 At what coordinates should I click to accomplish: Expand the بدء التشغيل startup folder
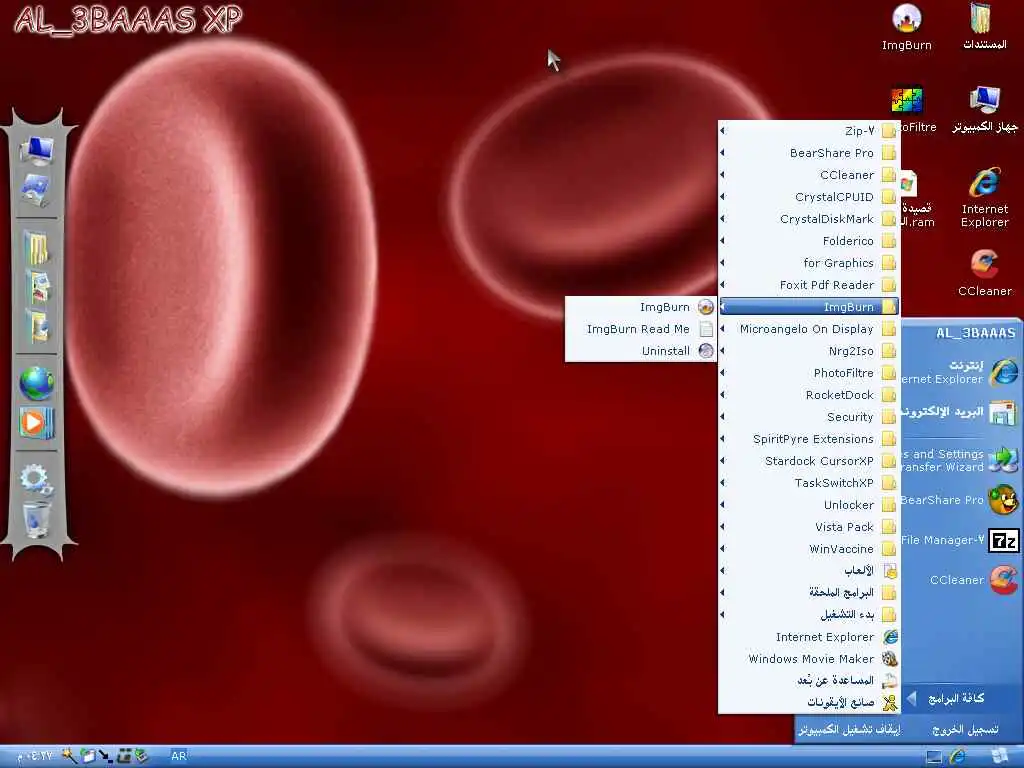(x=809, y=615)
